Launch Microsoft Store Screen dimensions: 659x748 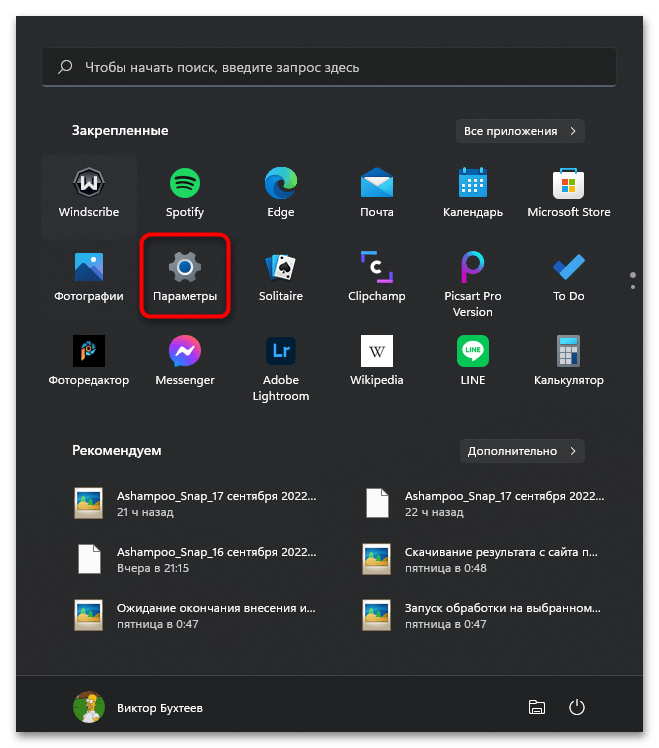click(x=568, y=194)
